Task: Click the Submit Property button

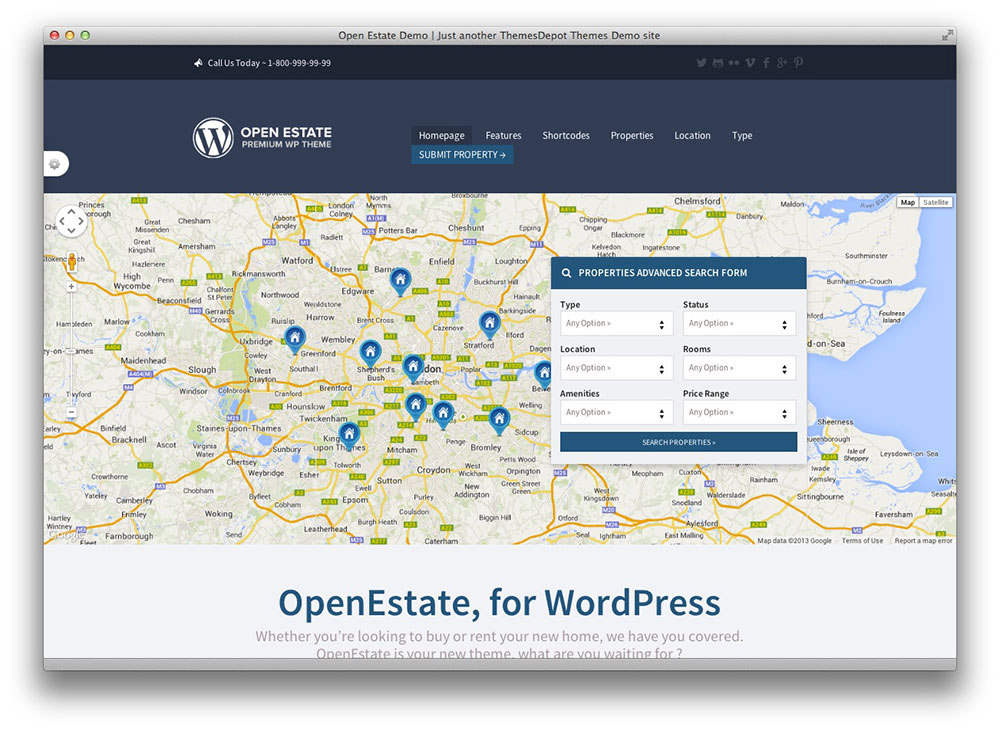Action: coord(462,154)
